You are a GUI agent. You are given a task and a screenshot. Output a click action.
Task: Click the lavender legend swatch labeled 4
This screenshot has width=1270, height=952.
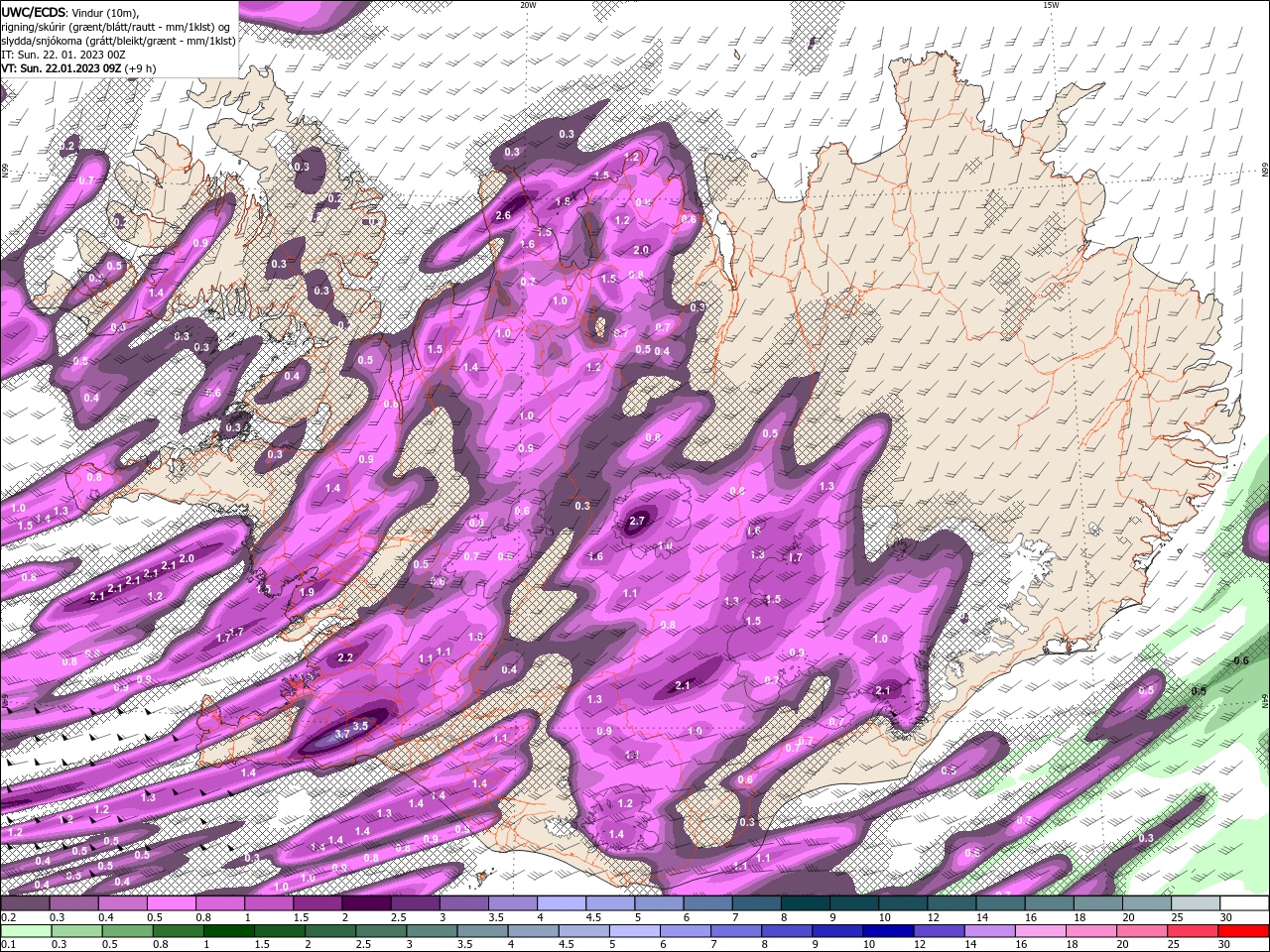pyautogui.click(x=562, y=903)
